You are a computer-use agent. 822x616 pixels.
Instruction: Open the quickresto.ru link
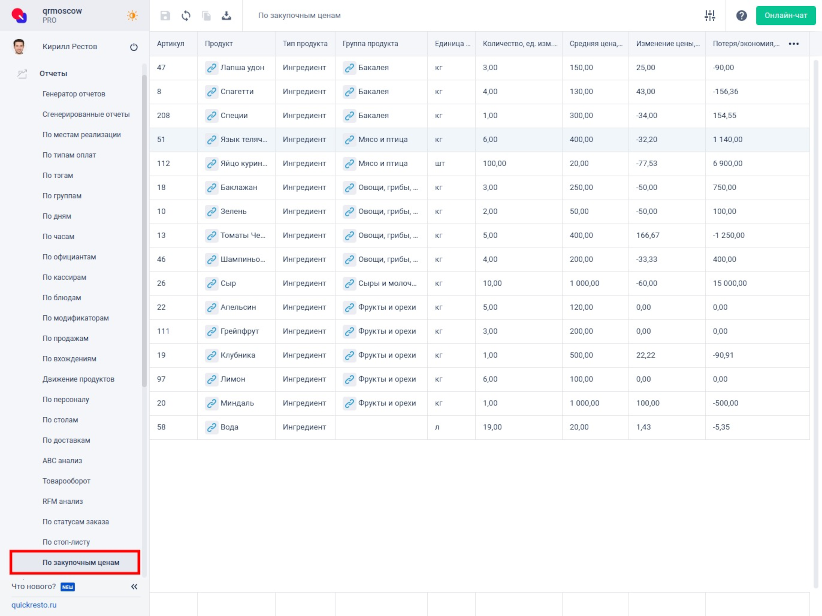tap(34, 605)
